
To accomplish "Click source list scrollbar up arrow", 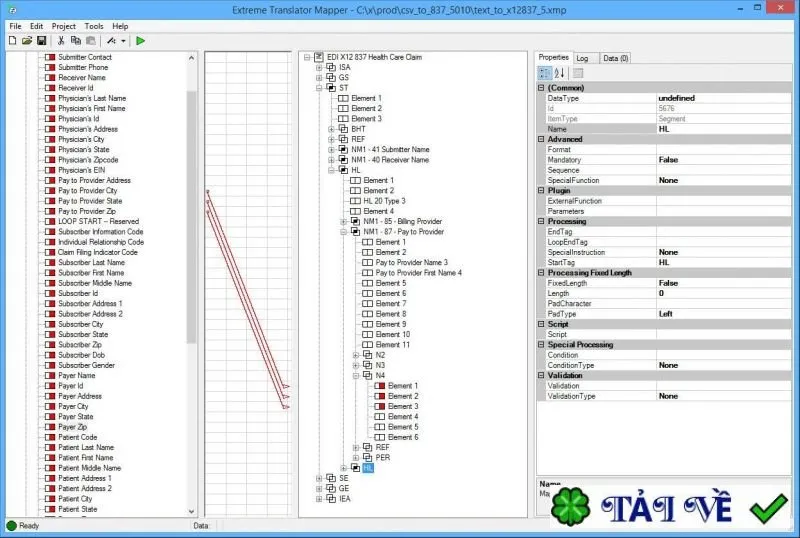I will point(191,58).
